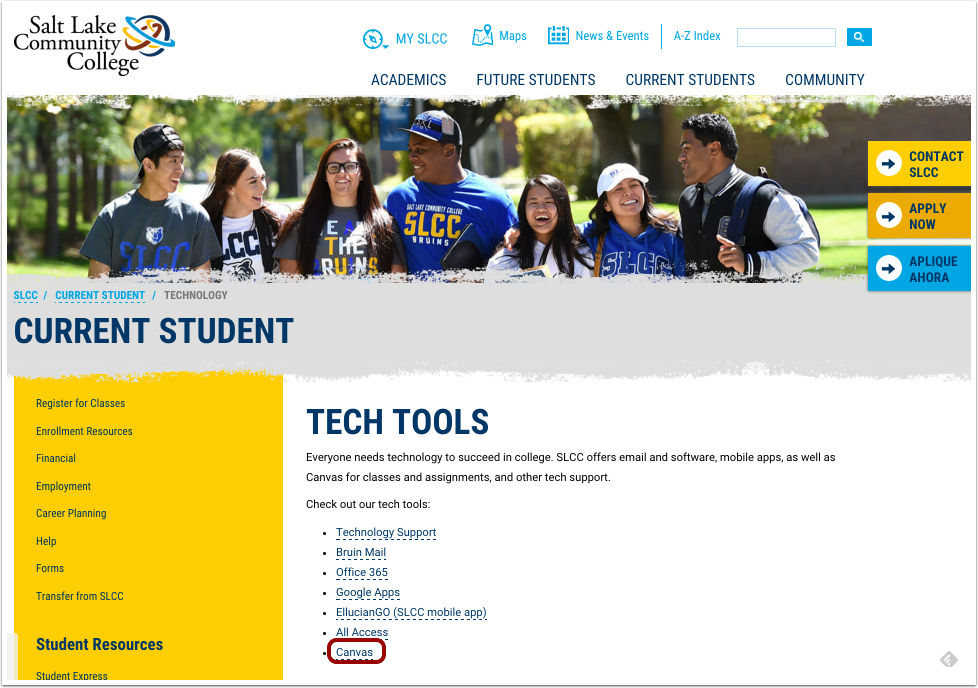Click the SLCC breadcrumb link

point(25,296)
